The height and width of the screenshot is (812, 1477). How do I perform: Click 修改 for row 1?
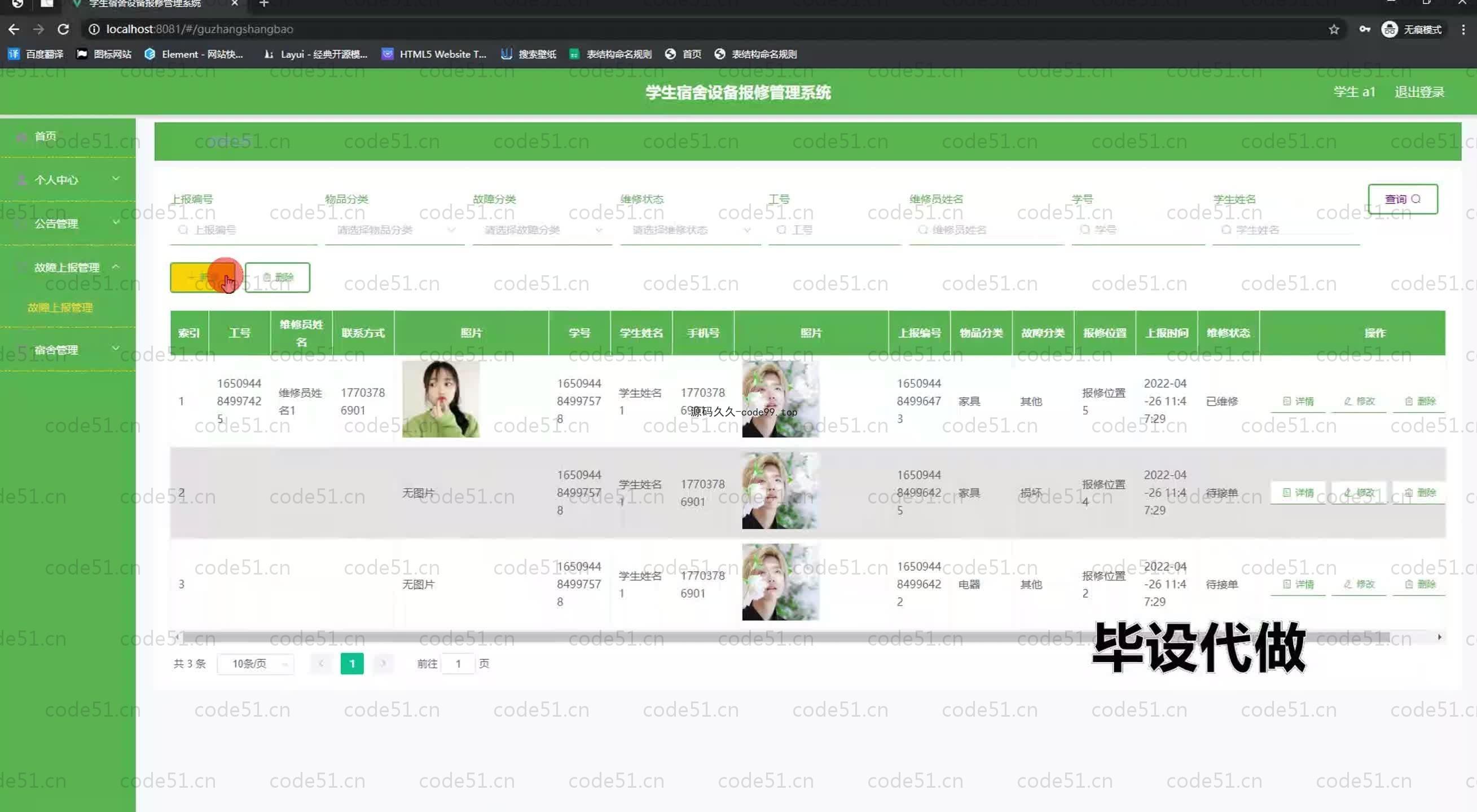point(1359,401)
